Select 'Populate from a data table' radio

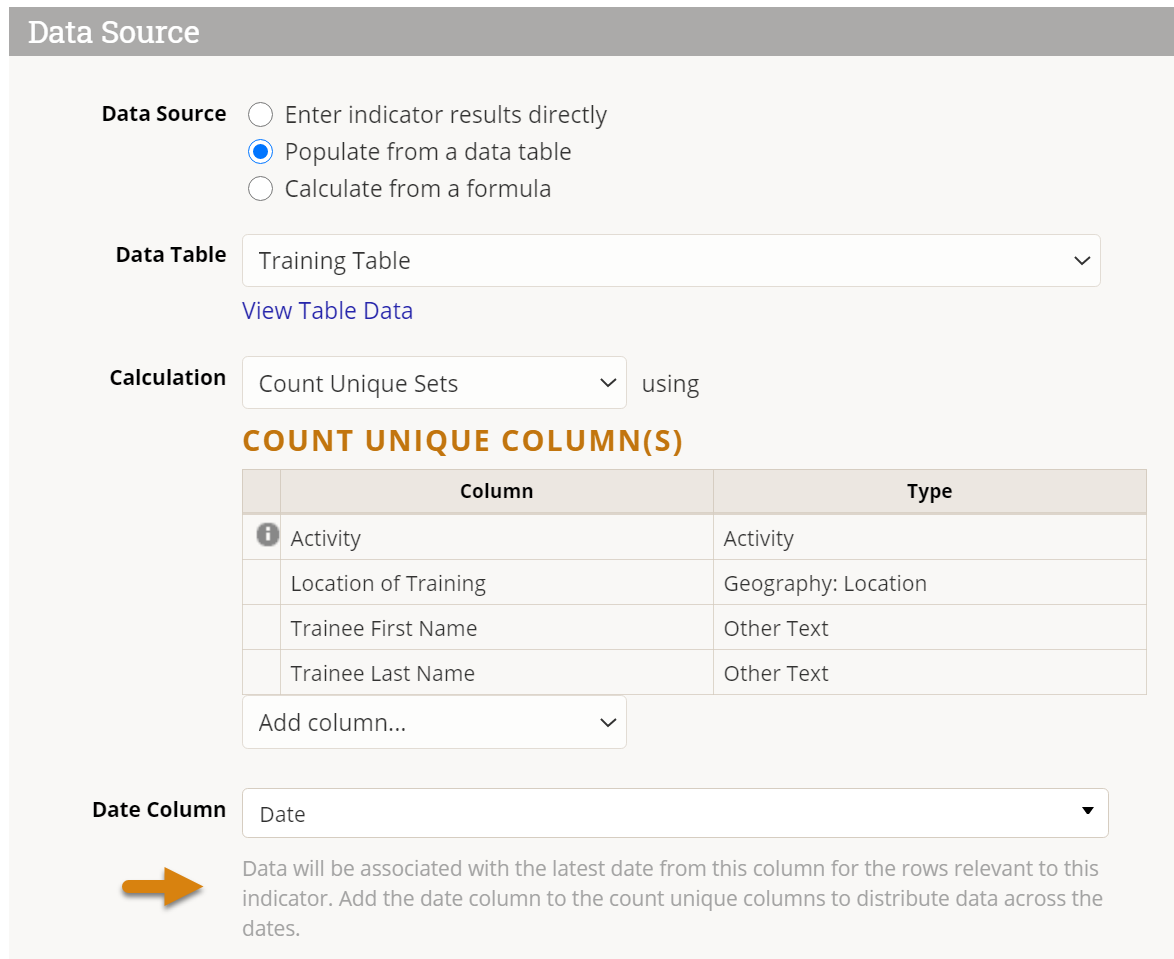(x=260, y=152)
